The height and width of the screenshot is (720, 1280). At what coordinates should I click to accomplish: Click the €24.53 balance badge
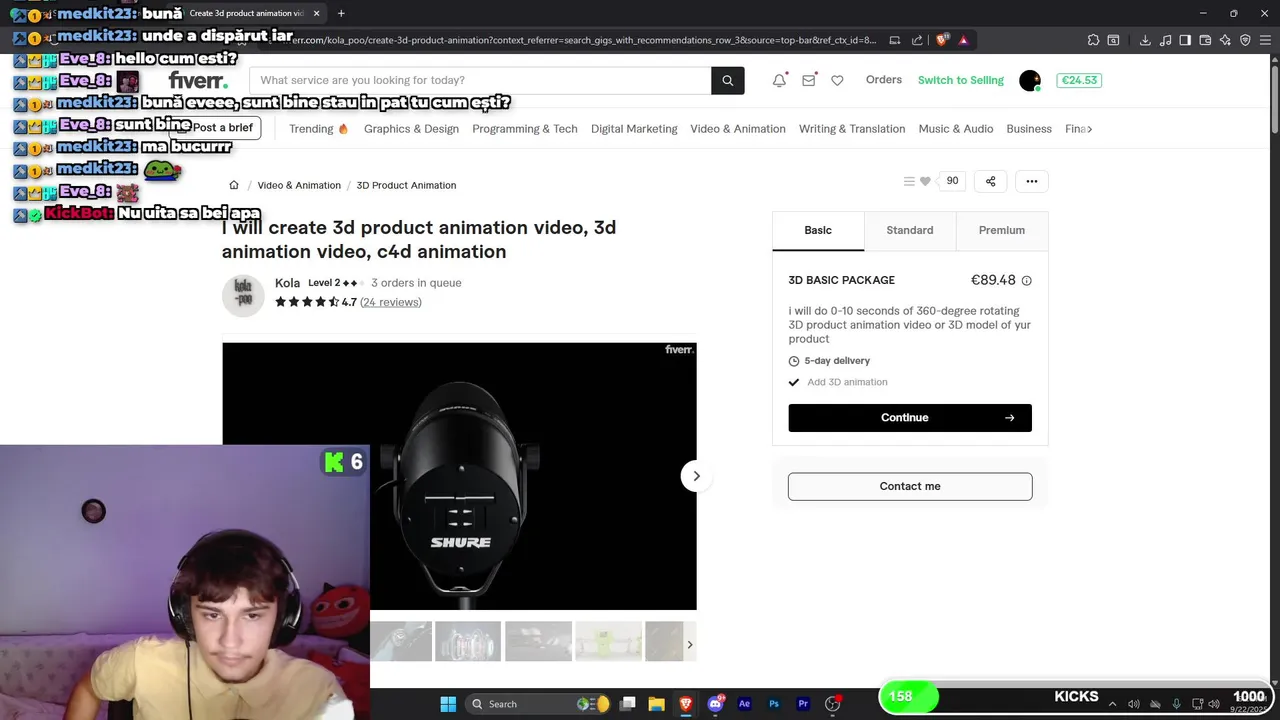tap(1079, 80)
